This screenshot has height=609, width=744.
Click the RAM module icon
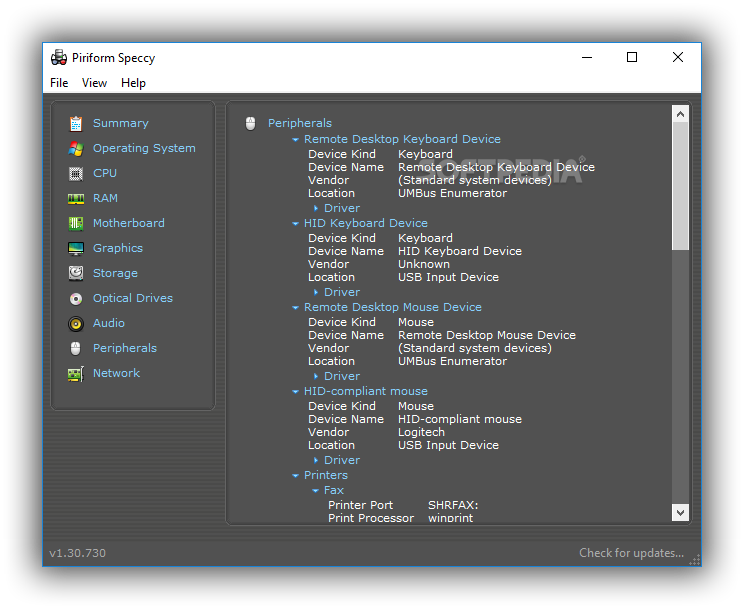coord(76,198)
